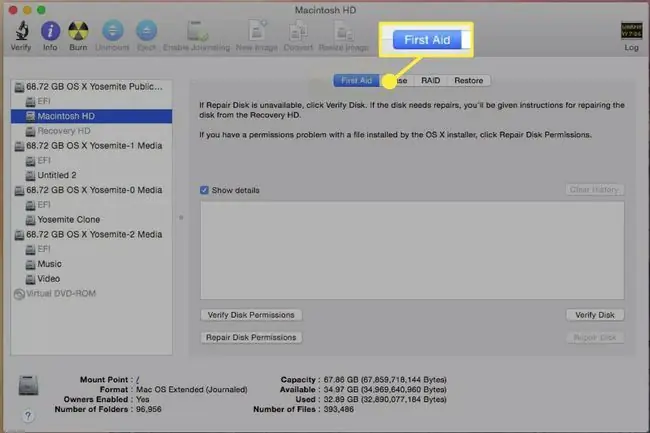Click the window title Macintosh HD
Screen dimensions: 650x433
point(325,10)
